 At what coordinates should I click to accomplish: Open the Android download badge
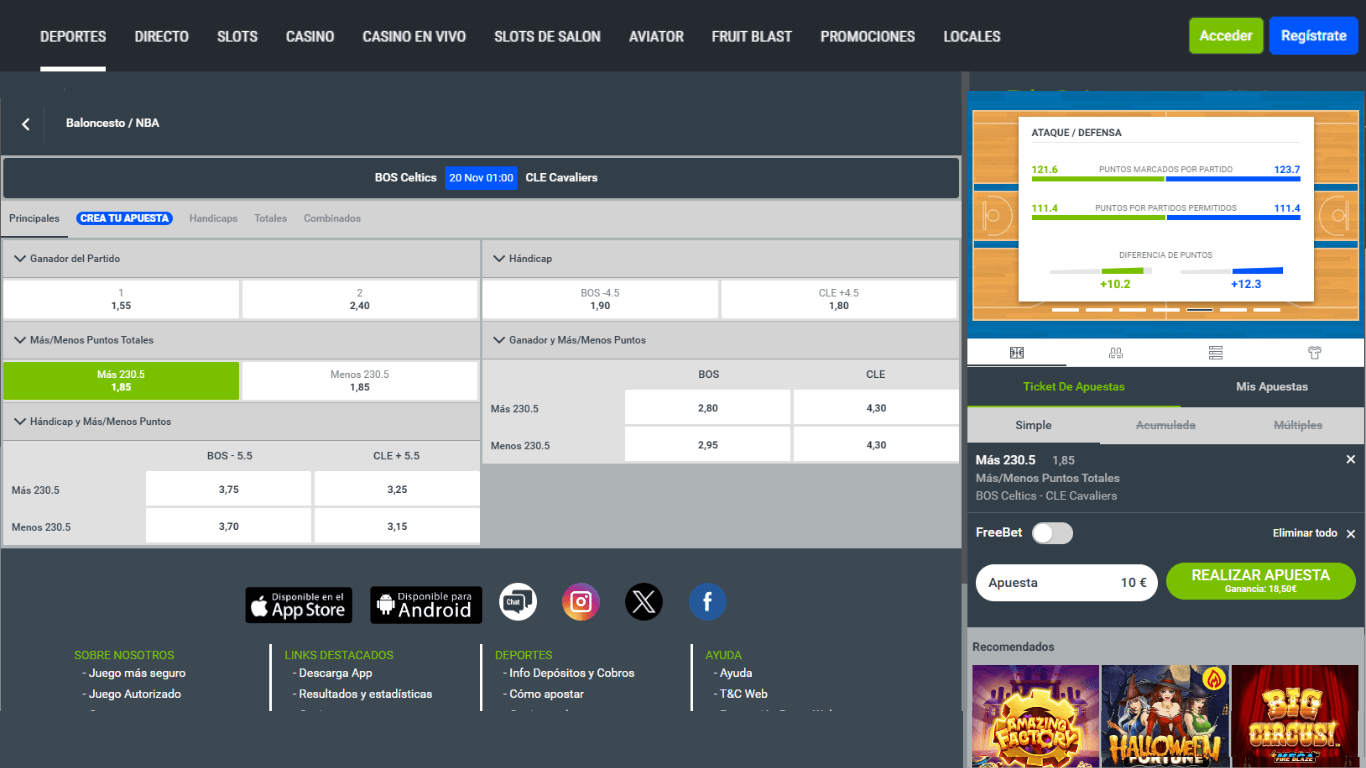point(426,604)
